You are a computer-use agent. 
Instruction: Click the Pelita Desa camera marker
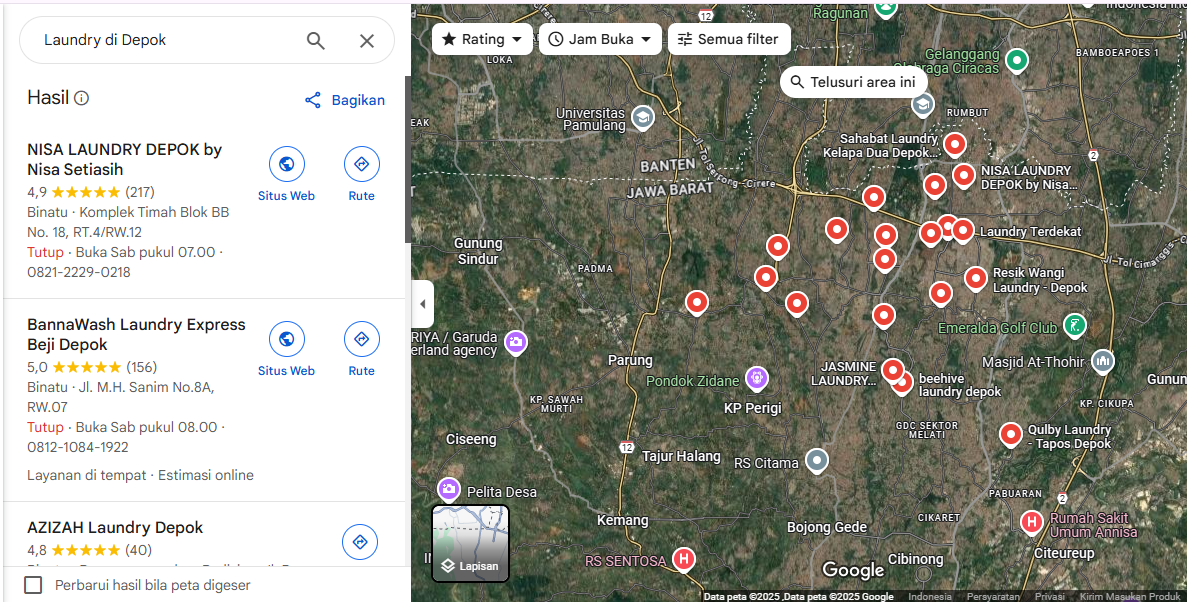[448, 490]
